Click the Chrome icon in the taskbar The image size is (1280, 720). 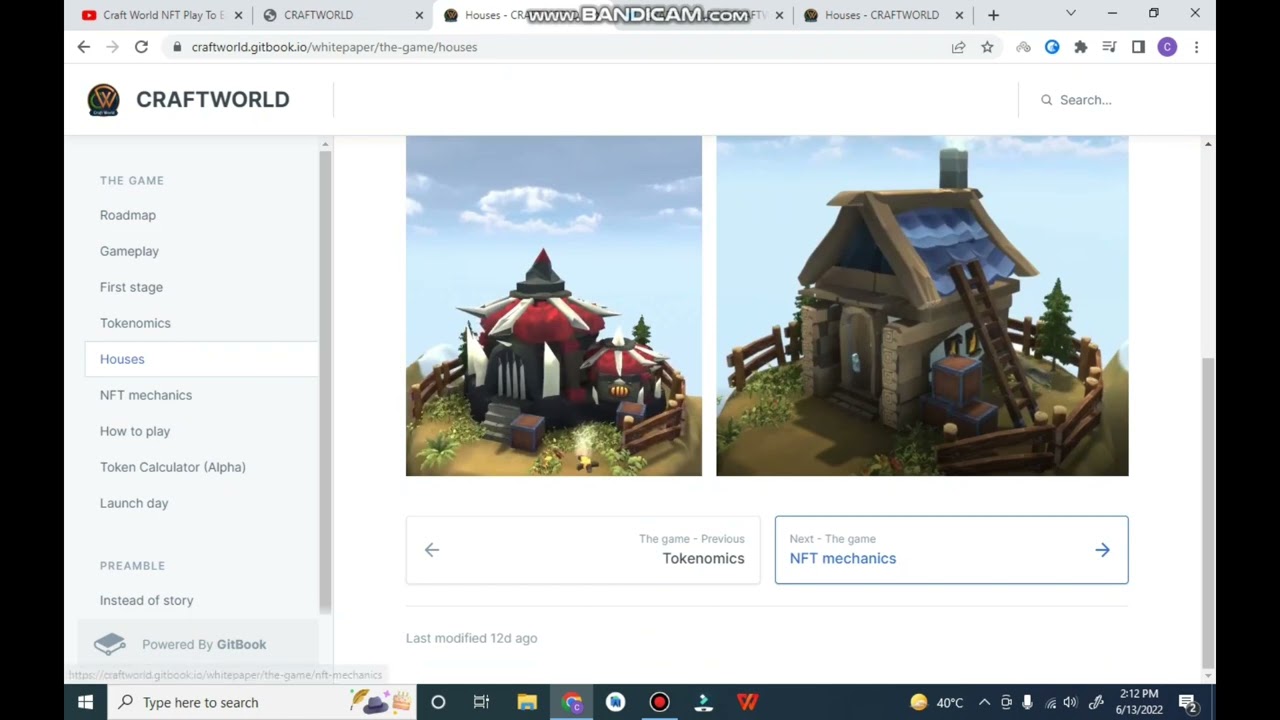point(572,702)
